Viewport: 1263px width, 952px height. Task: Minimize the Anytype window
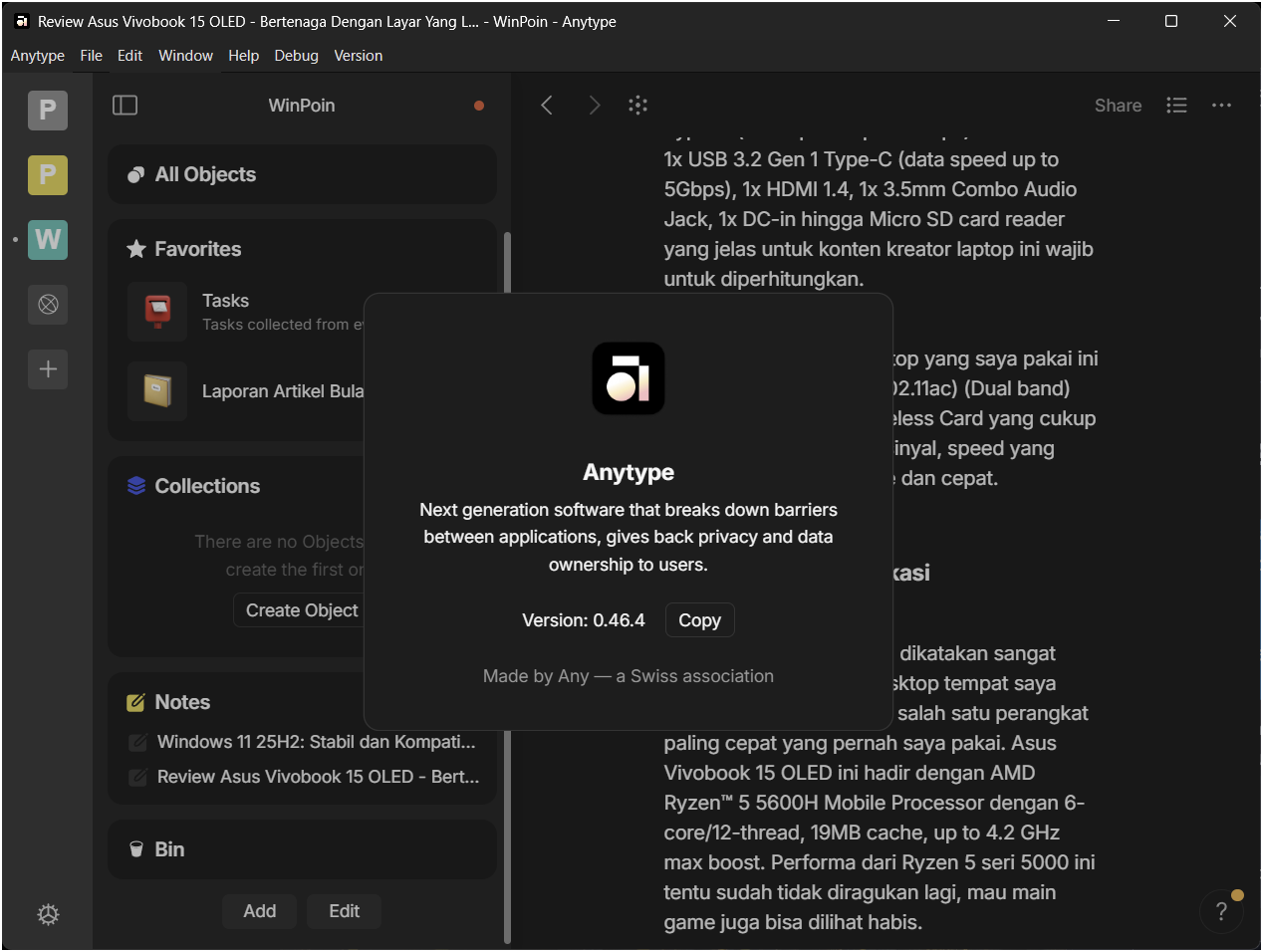(x=1114, y=21)
